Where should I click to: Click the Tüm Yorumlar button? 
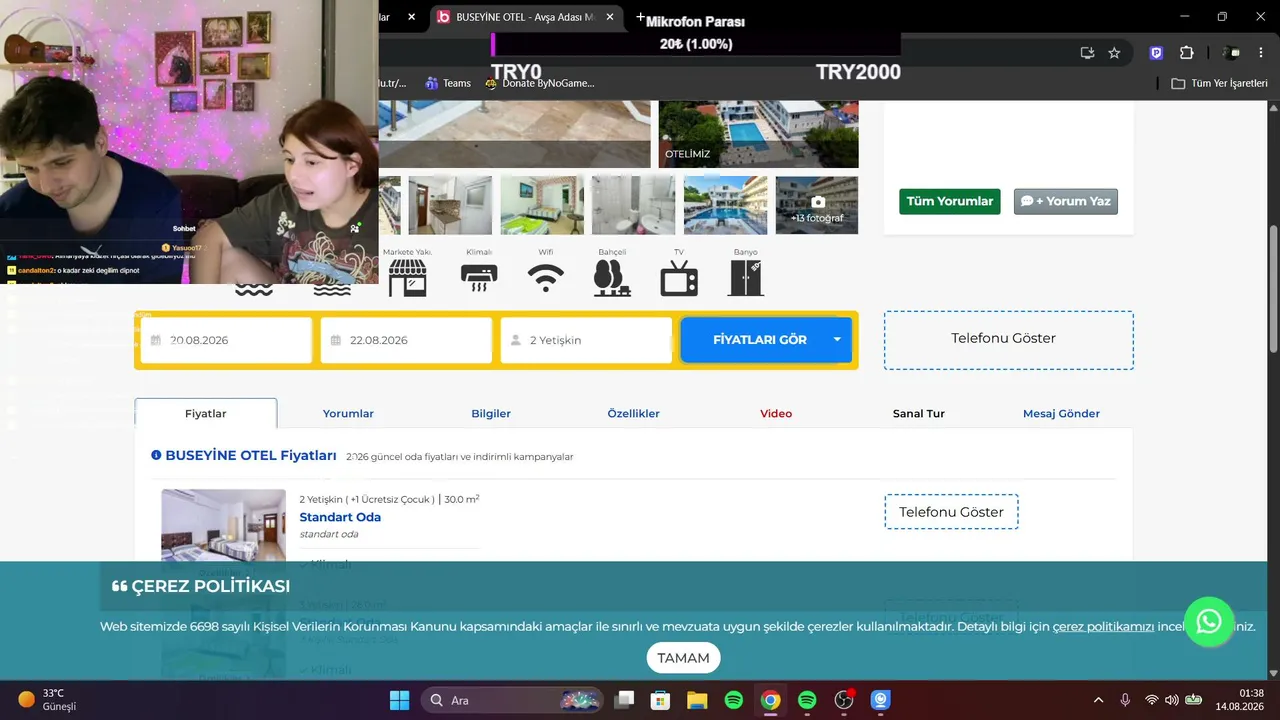[x=950, y=201]
